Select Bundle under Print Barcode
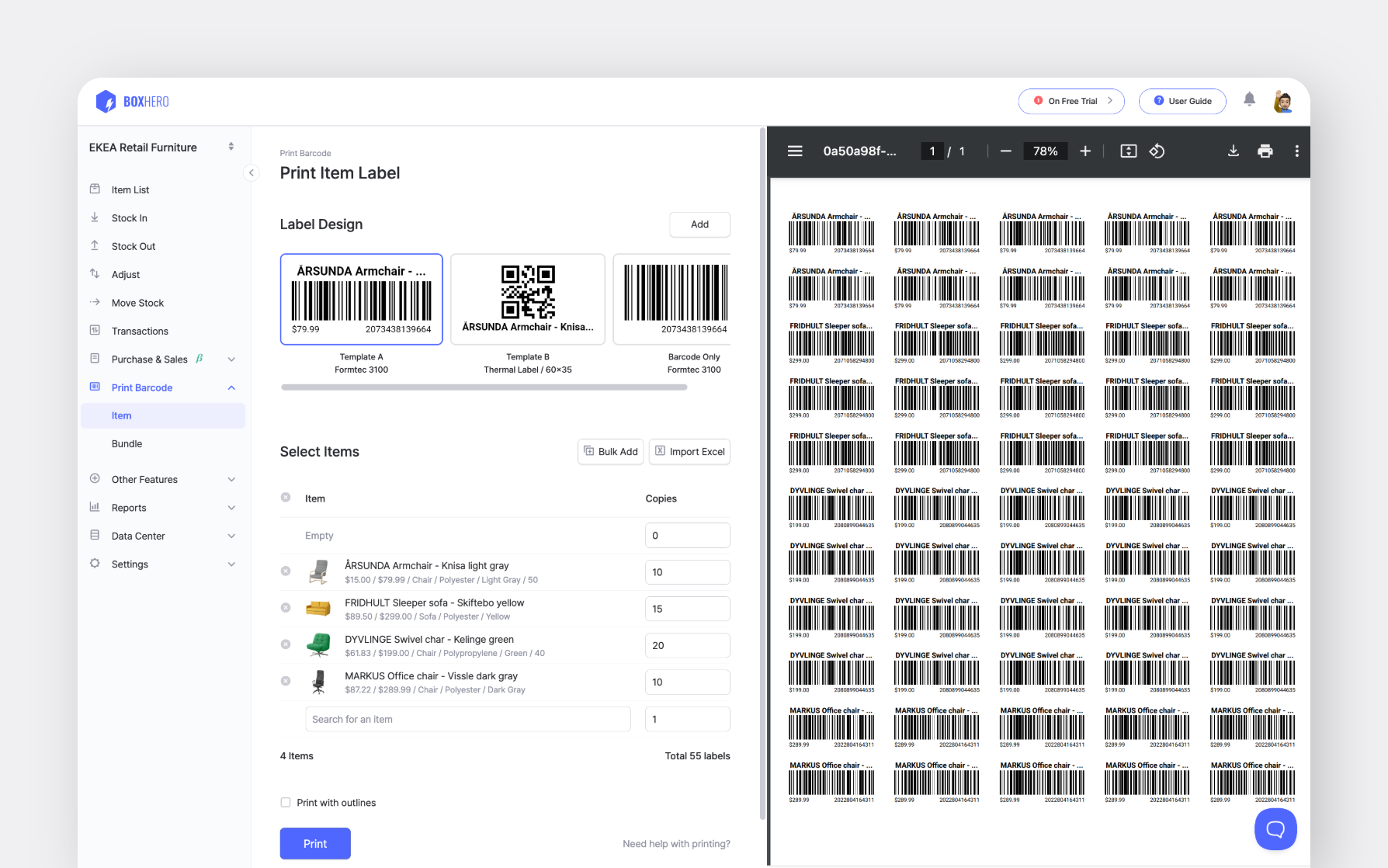 tap(127, 443)
